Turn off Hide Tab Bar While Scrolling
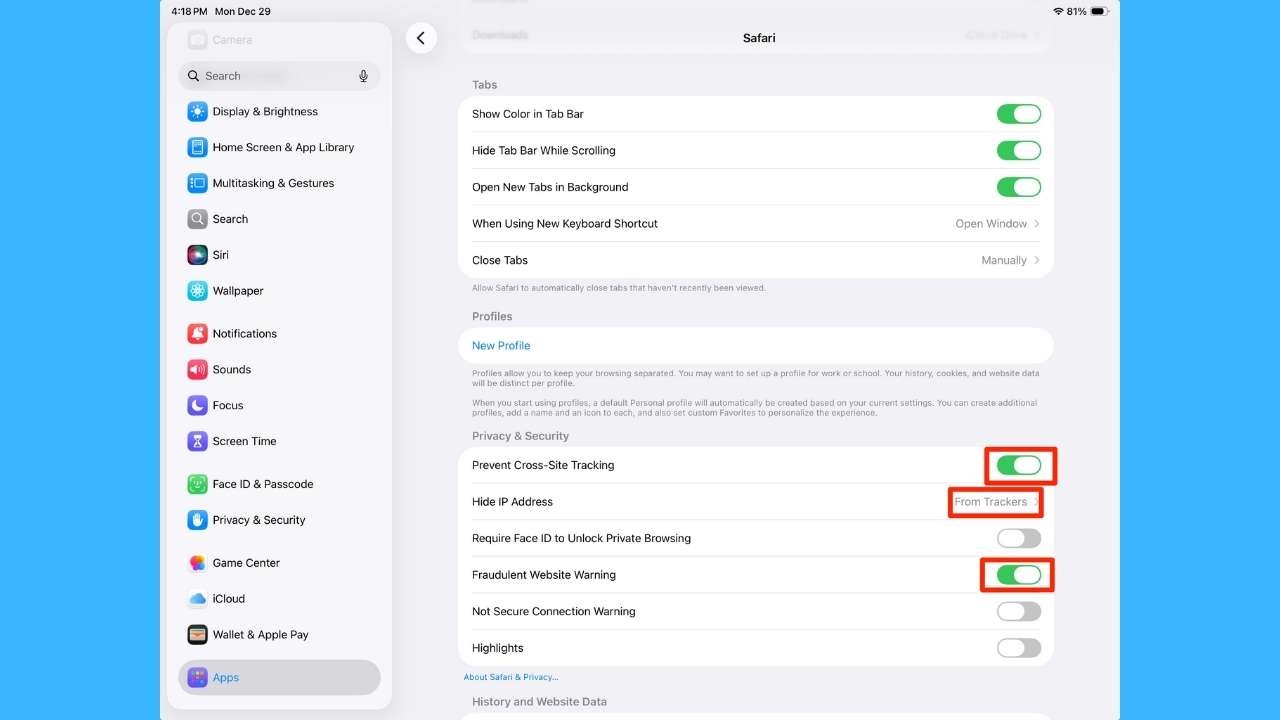The image size is (1280, 720). tap(1019, 151)
